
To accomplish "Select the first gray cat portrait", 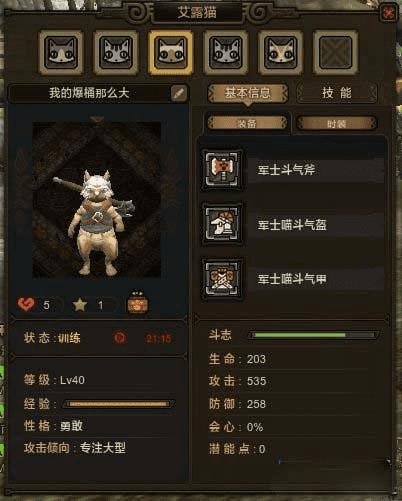I will click(61, 52).
